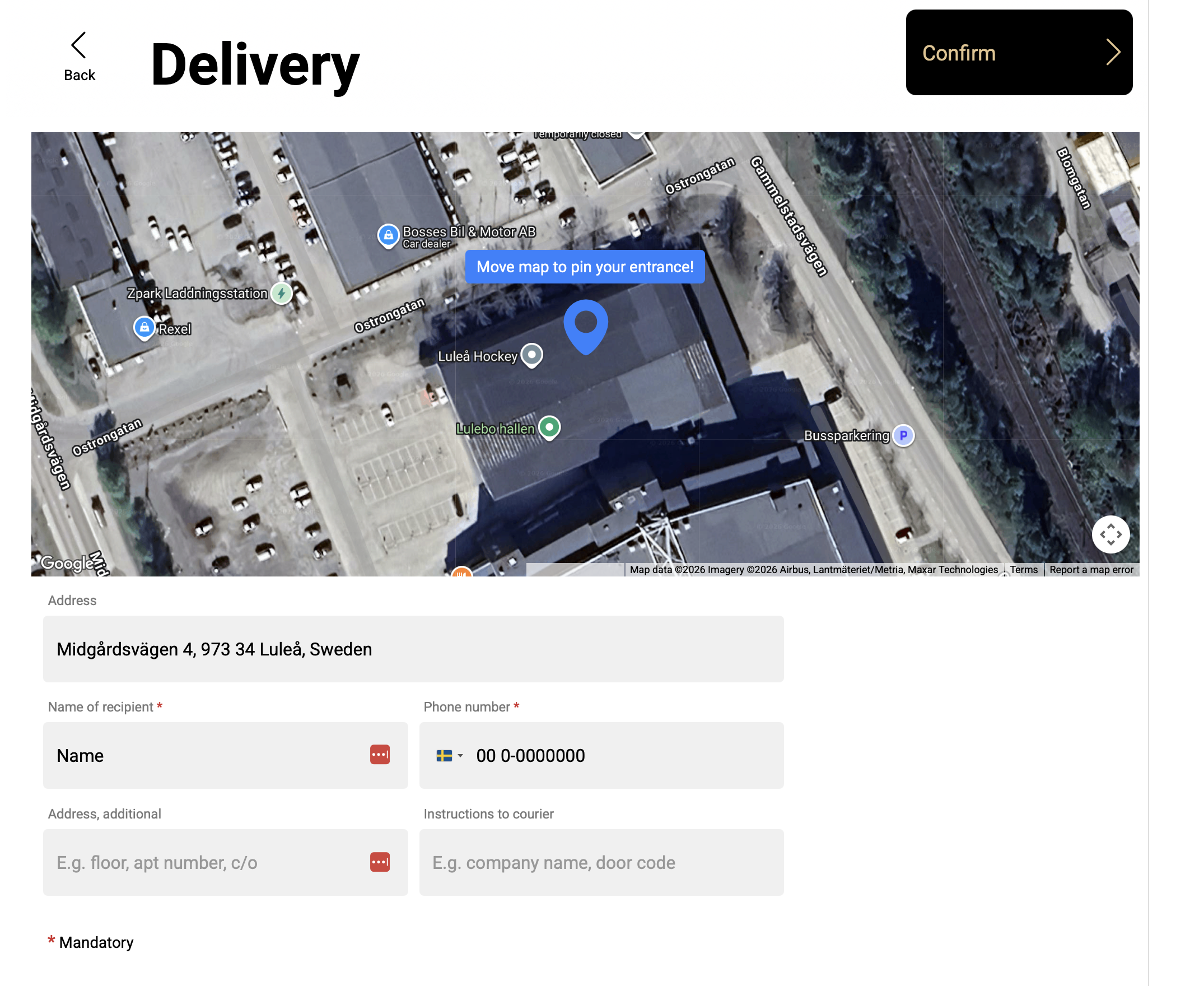
Task: Focus the Address, additional field
Action: click(225, 862)
